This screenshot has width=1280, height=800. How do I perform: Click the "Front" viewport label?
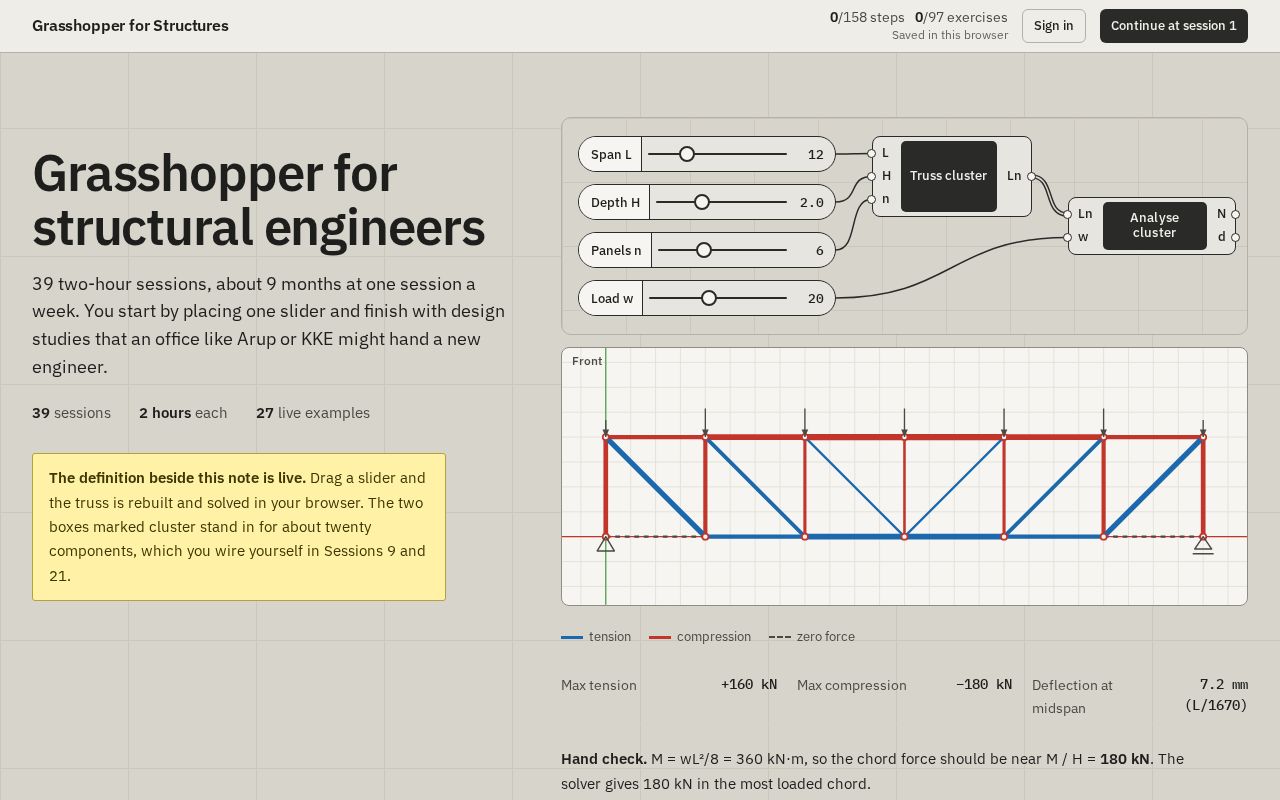tap(587, 361)
